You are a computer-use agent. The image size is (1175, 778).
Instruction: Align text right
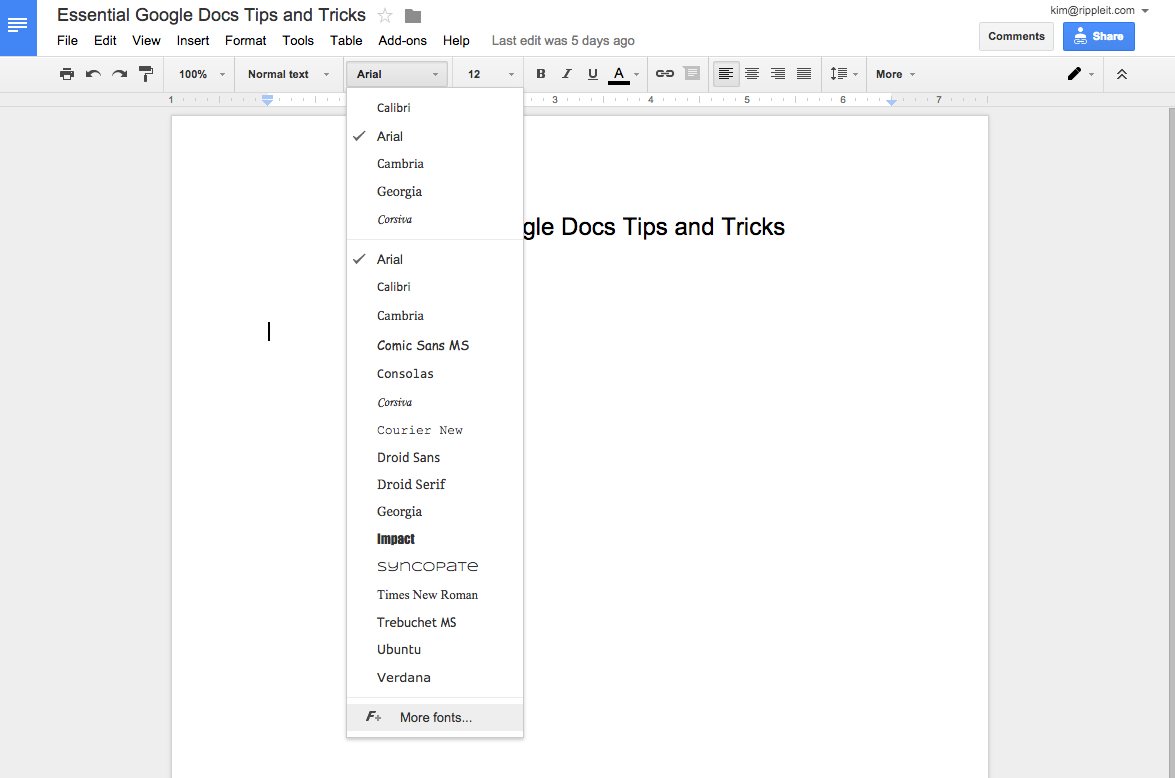pyautogui.click(x=778, y=74)
